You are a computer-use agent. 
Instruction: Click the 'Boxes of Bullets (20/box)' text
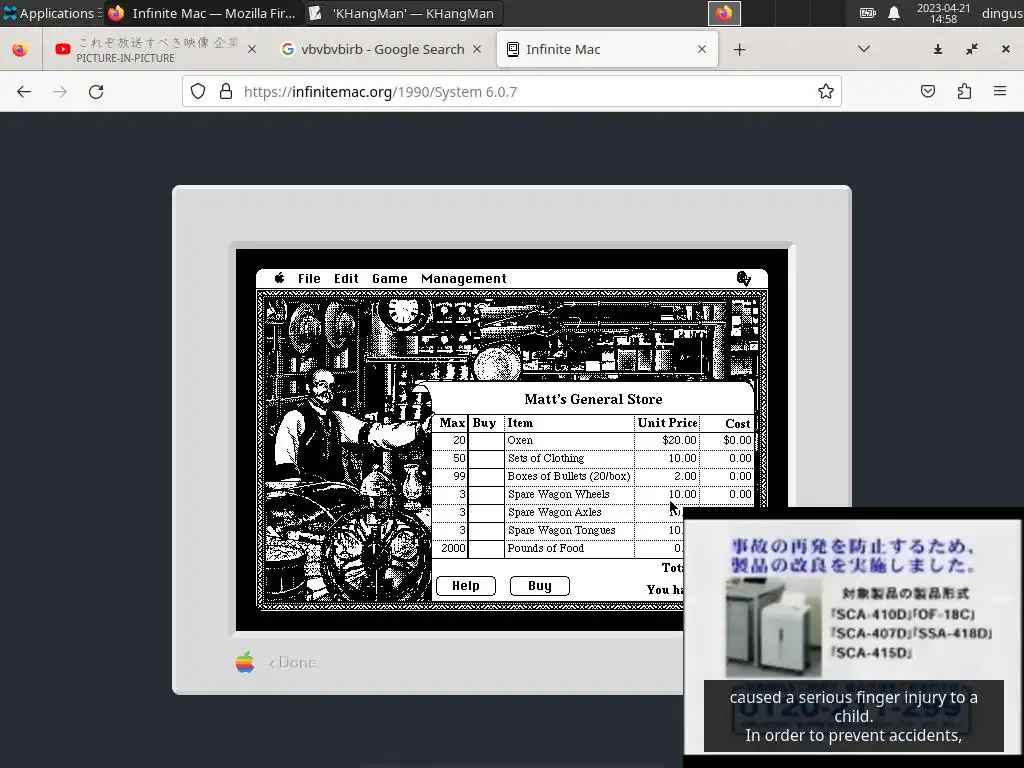[x=569, y=477]
